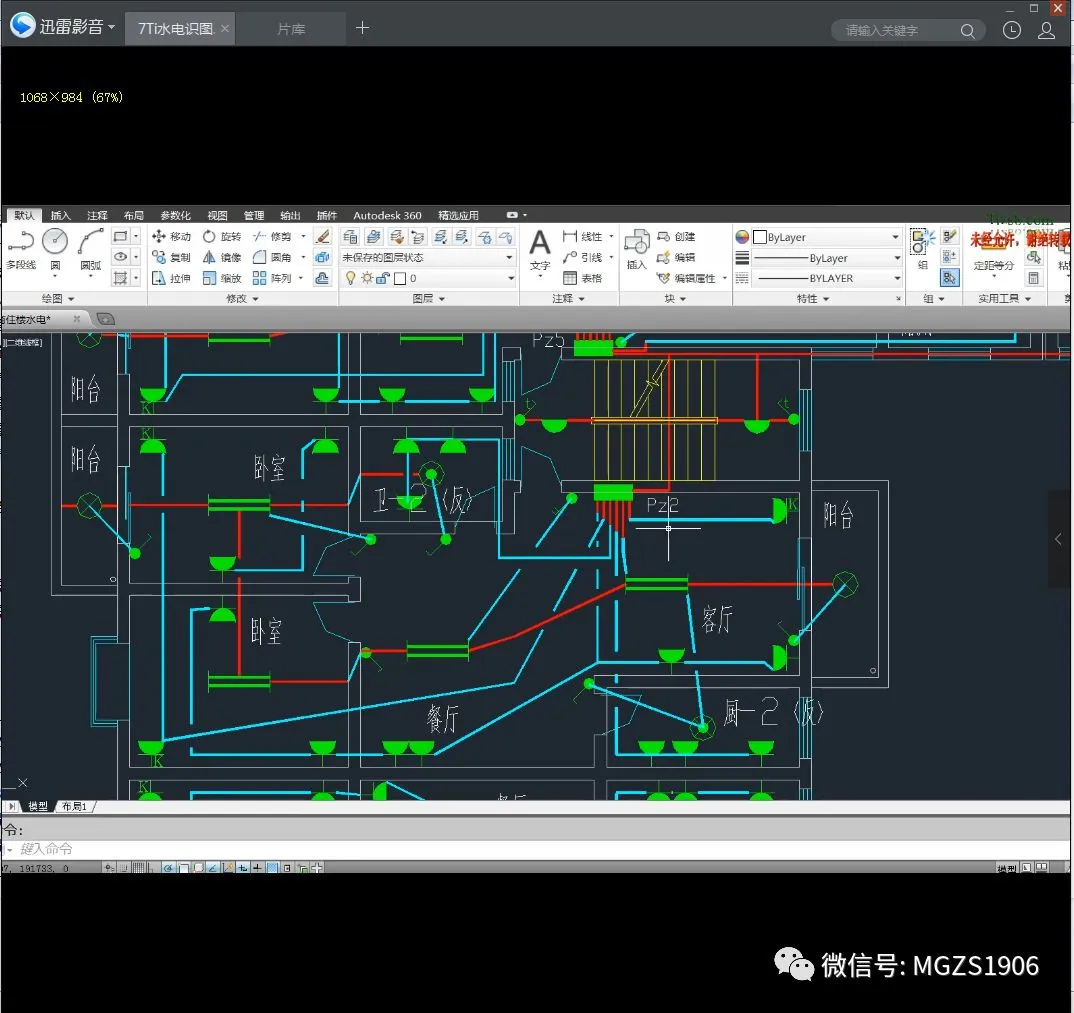Open the Layer Properties manager icon
This screenshot has width=1074, height=1013.
point(350,237)
